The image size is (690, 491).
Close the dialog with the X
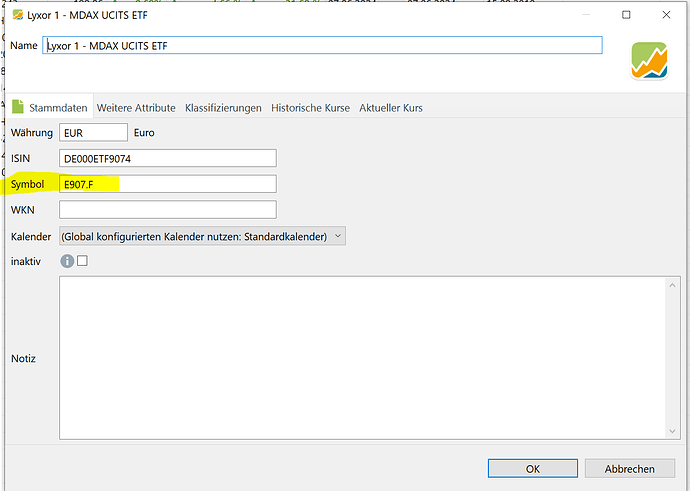[x=666, y=15]
